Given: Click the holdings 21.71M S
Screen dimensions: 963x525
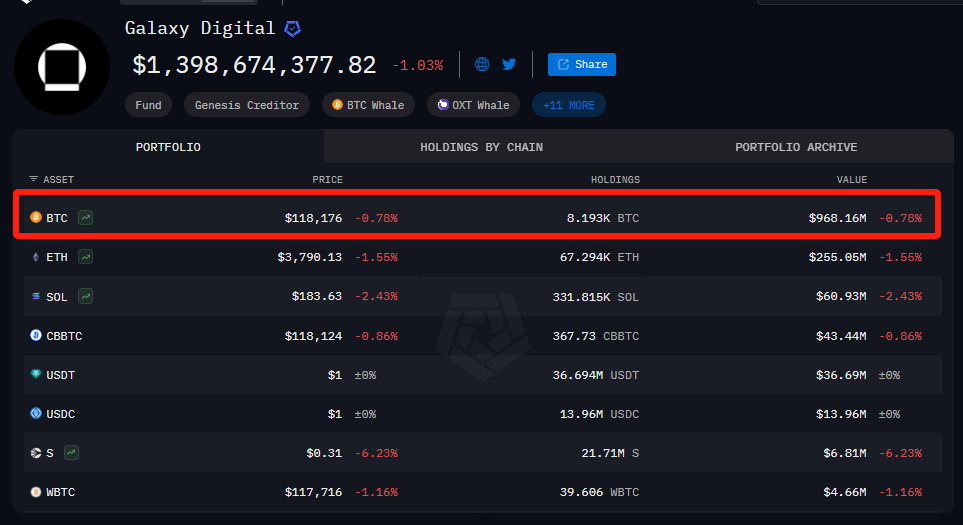Looking at the screenshot, I should [610, 453].
